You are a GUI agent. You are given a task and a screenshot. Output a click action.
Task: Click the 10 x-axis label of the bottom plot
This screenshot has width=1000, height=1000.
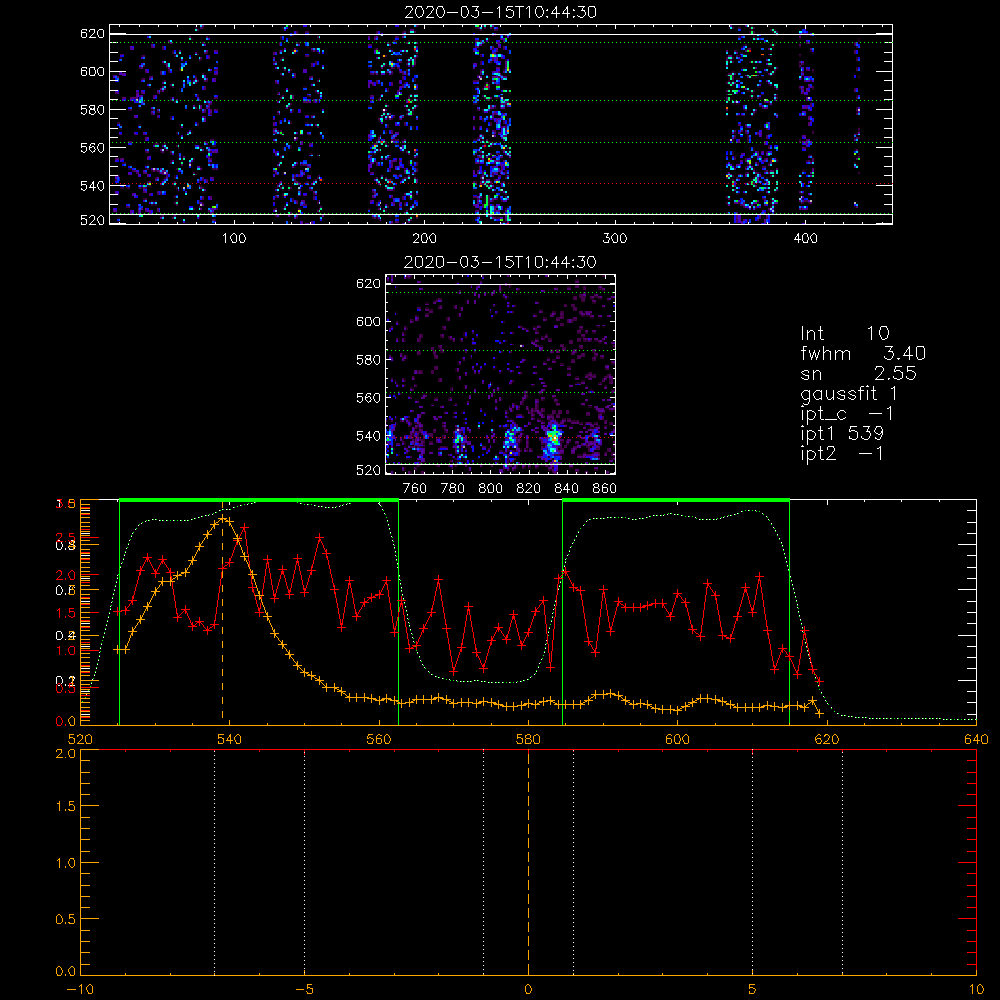(x=976, y=989)
